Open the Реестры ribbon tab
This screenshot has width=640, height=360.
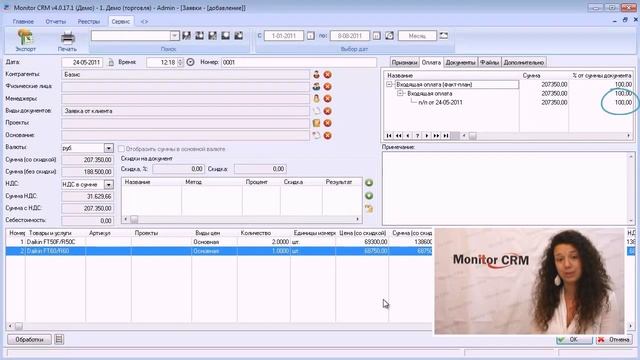click(x=89, y=22)
